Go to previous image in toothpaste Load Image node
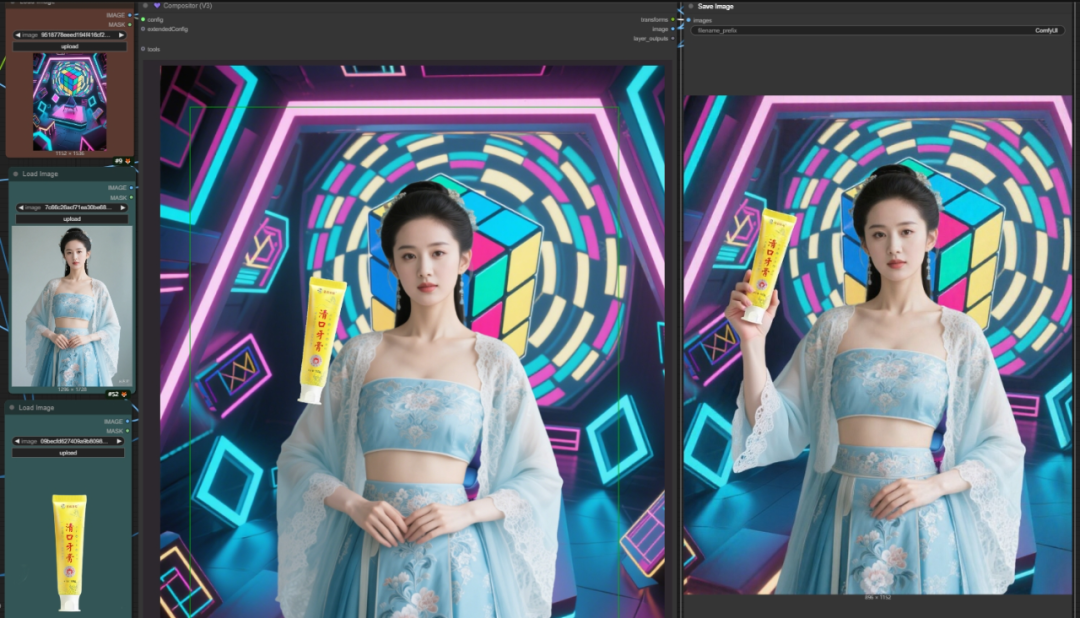This screenshot has width=1080, height=618. [x=17, y=441]
